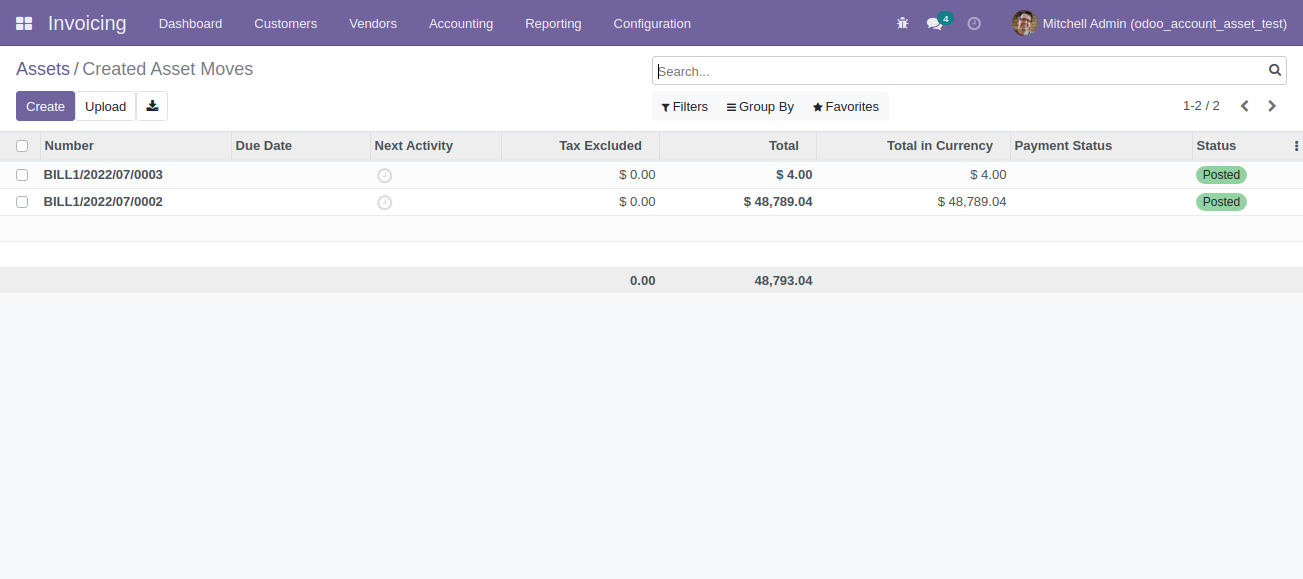Click Tax Excluded $ 0.00 of BILL1/2022/07/0002

637,202
